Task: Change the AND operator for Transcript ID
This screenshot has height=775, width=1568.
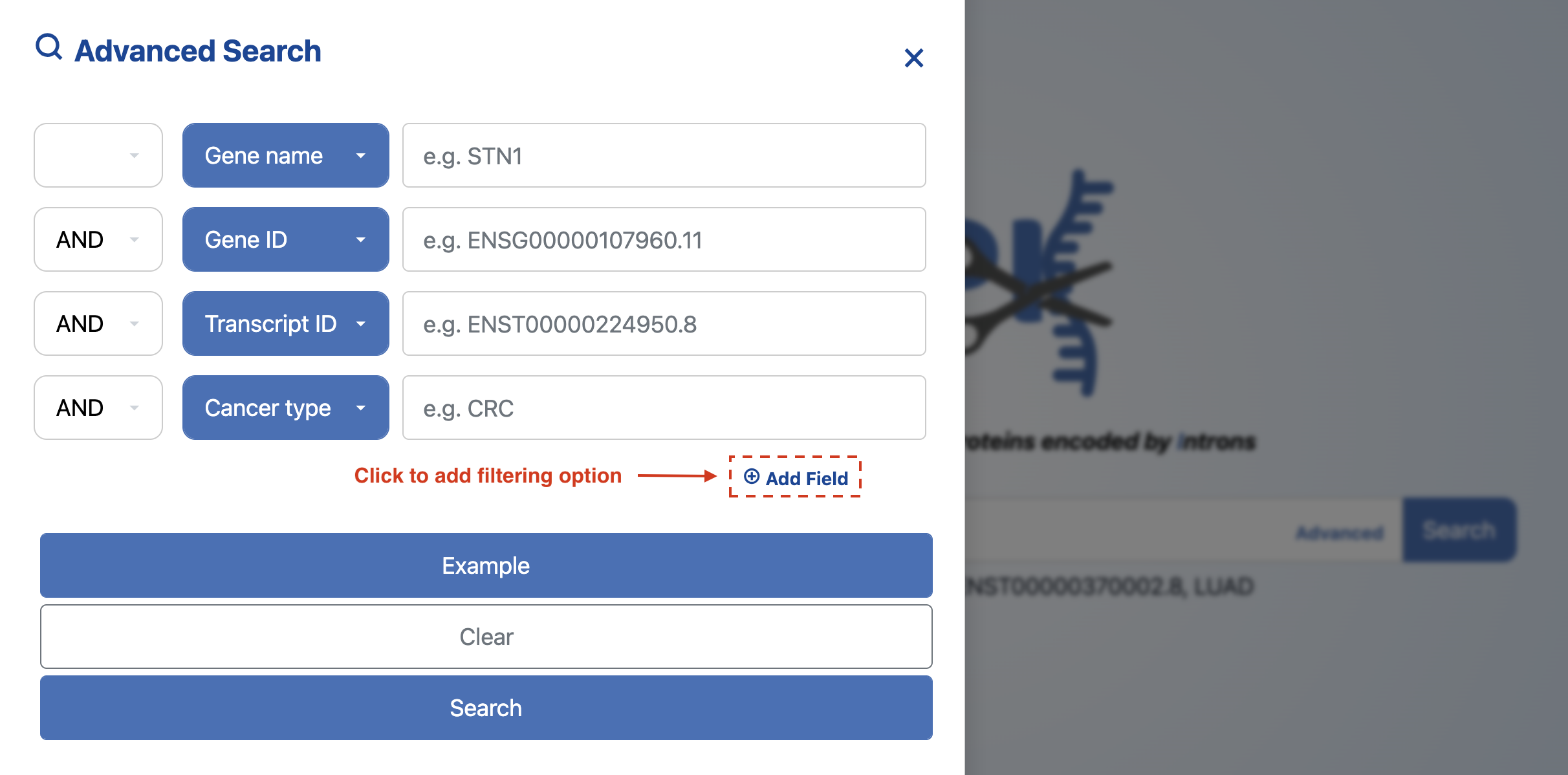Action: point(98,323)
